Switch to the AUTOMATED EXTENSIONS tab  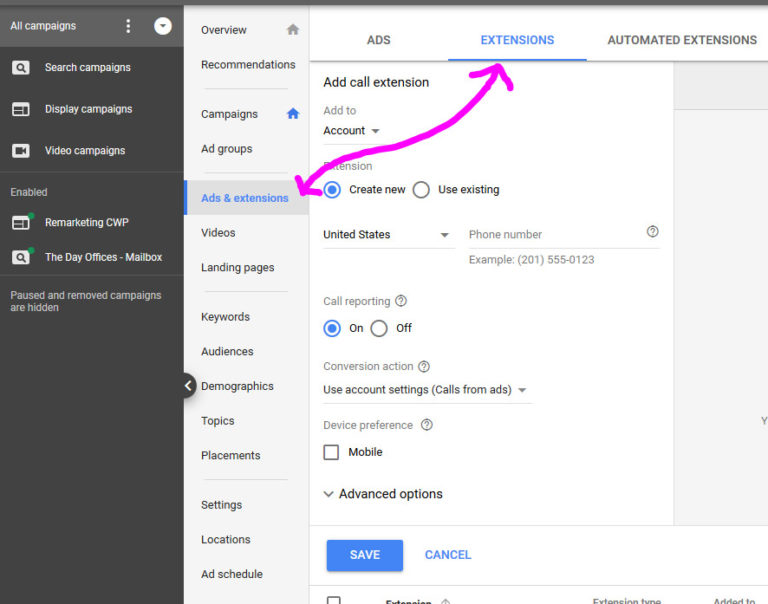tap(682, 40)
